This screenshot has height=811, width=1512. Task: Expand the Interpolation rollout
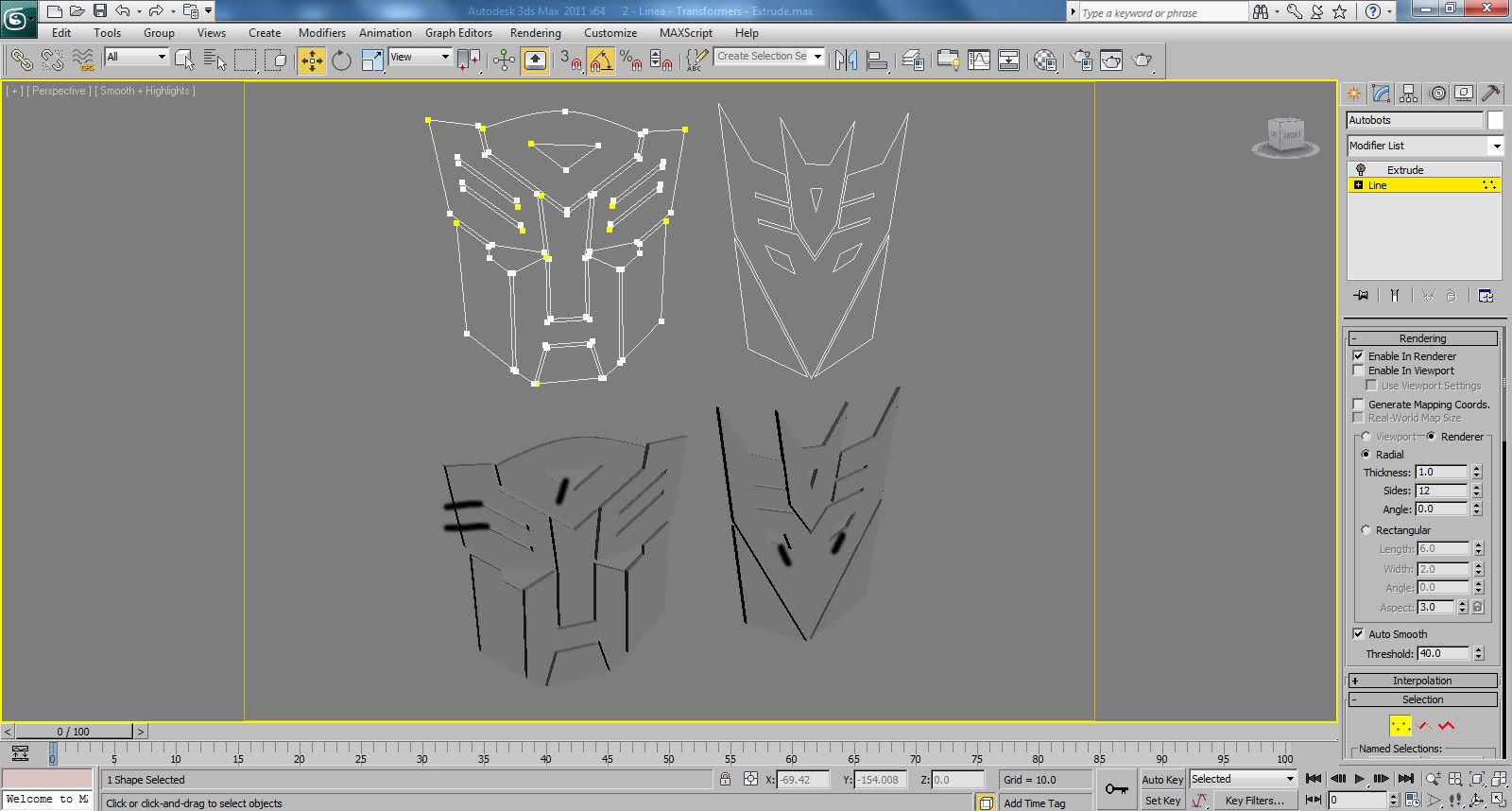click(x=1422, y=681)
